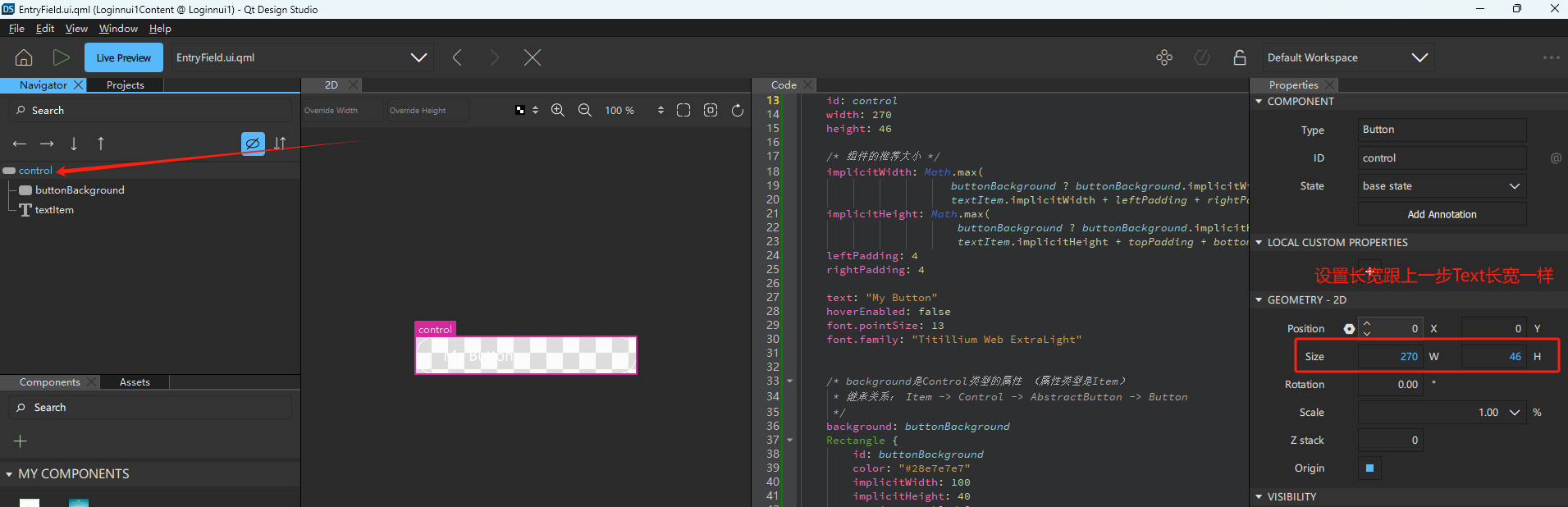Image resolution: width=1568 pixels, height=507 pixels.
Task: Collapse the LOCAL CUSTOM PROPERTIES section
Action: (1259, 243)
